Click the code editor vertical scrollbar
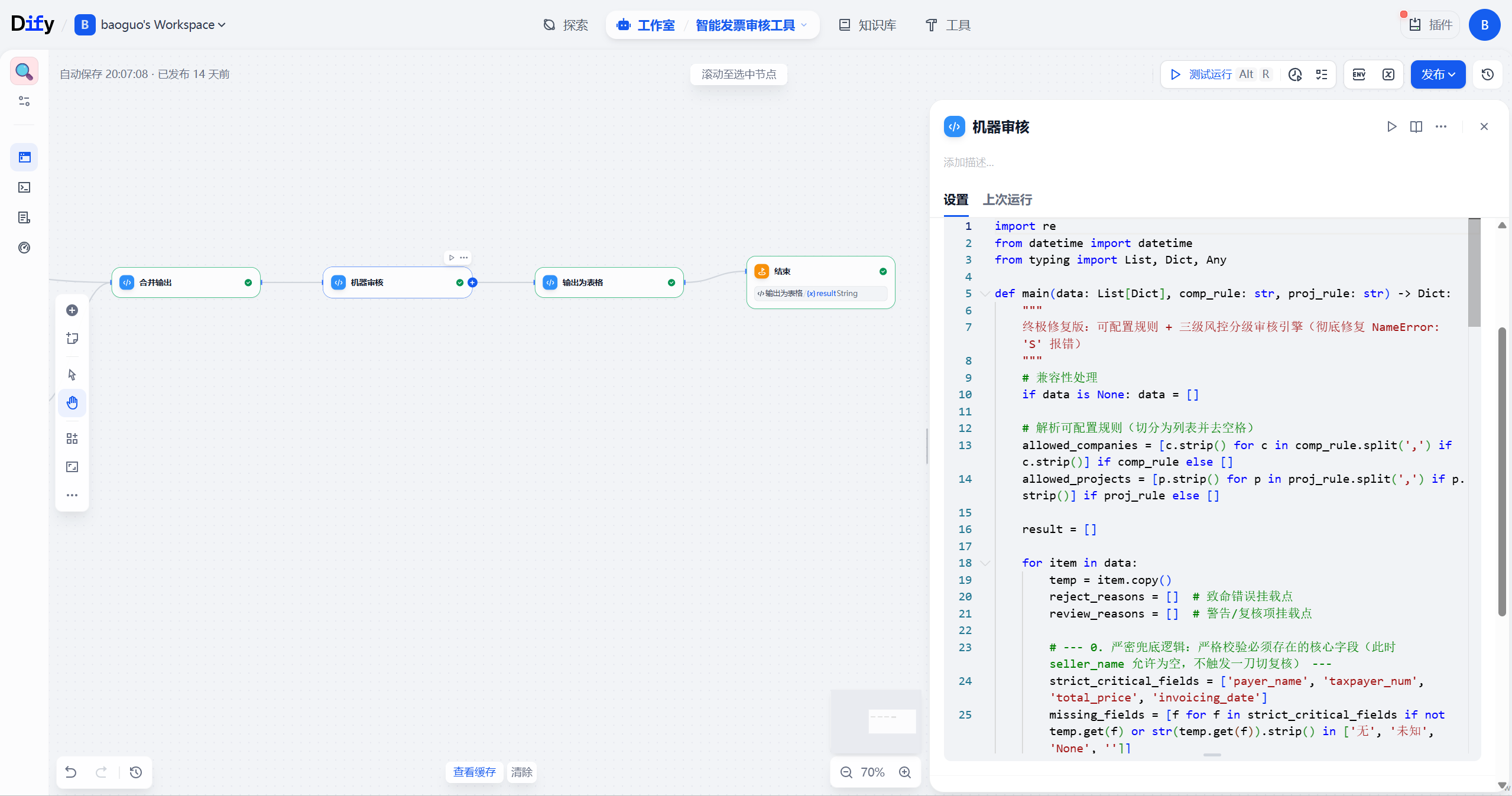Viewport: 1512px width, 796px height. click(x=1474, y=272)
